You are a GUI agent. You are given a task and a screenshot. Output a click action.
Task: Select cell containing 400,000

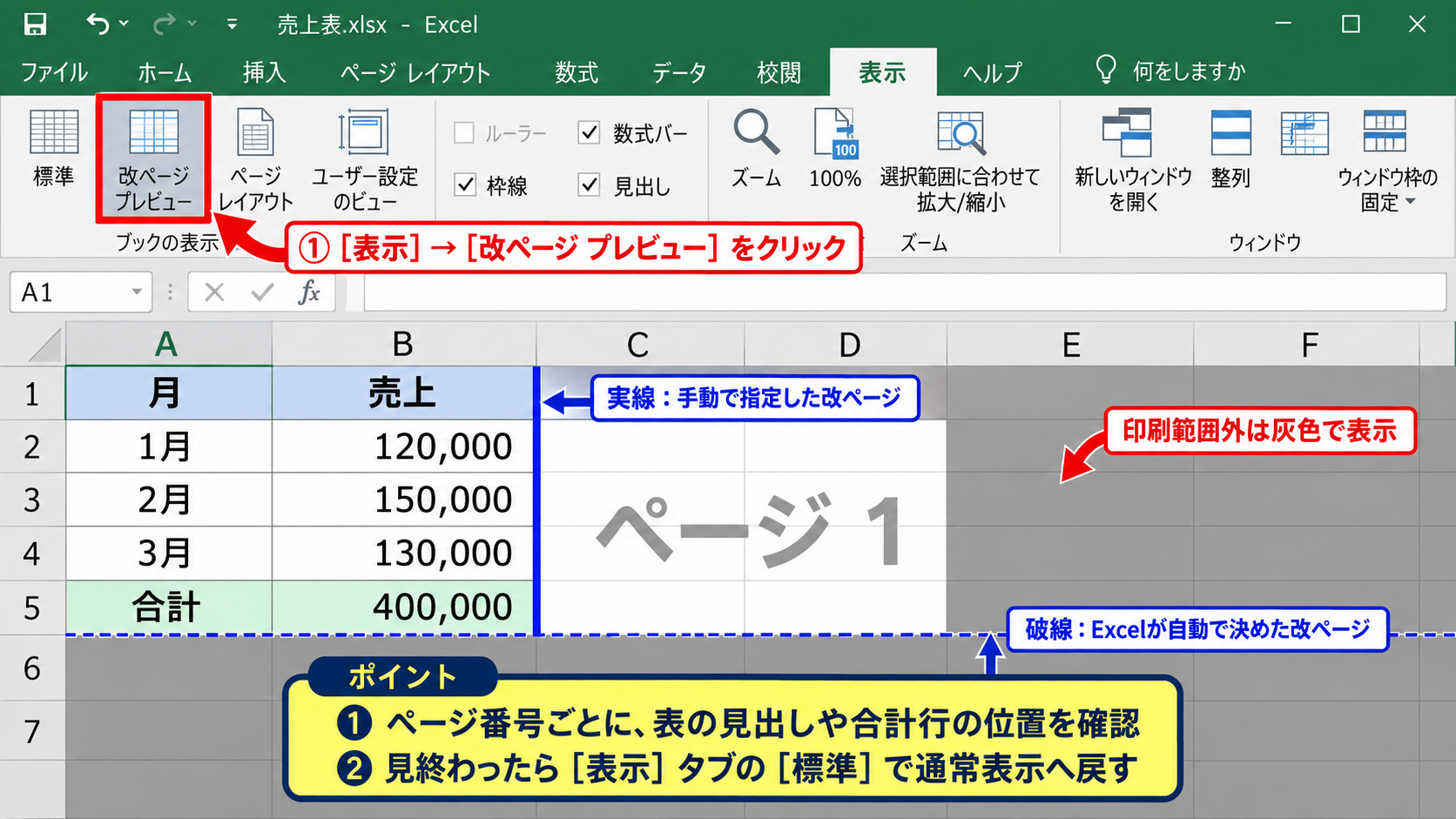point(403,608)
